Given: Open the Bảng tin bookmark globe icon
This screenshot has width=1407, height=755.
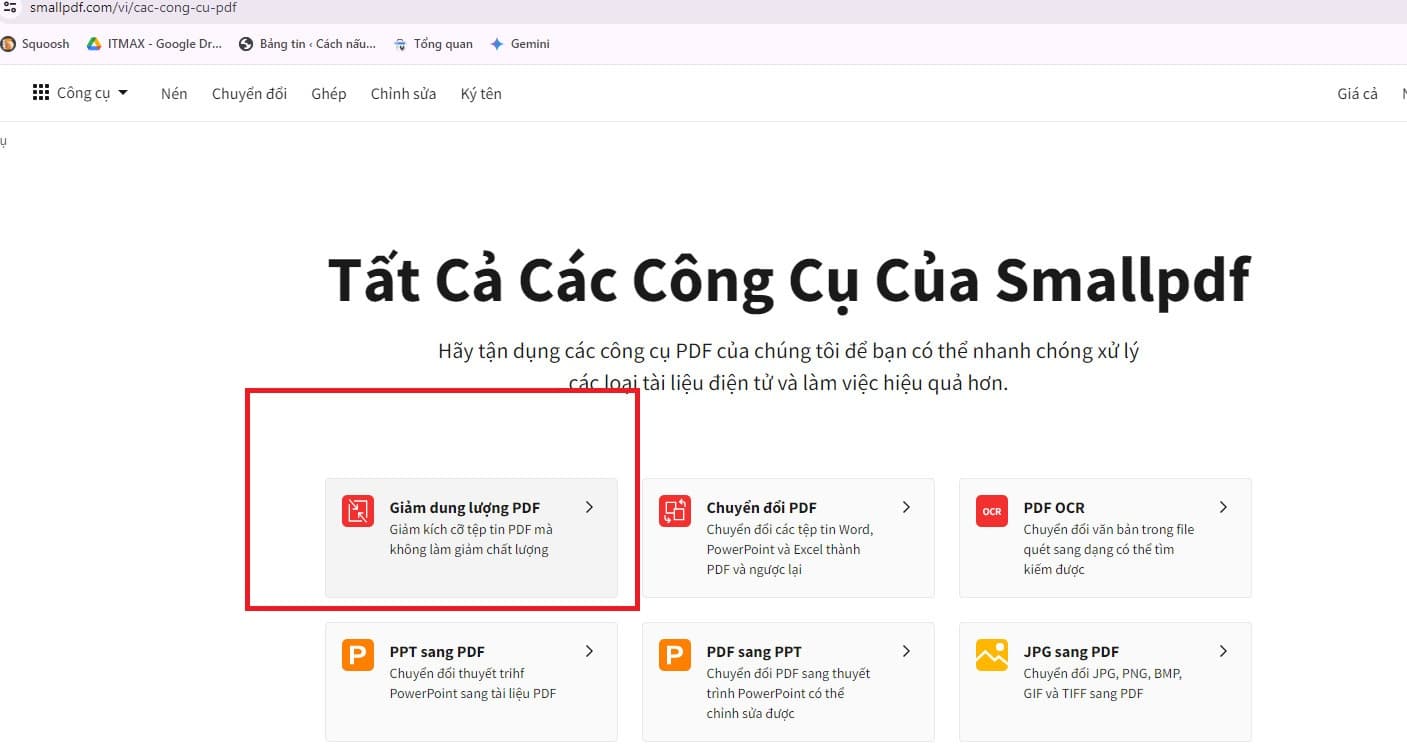Looking at the screenshot, I should (x=246, y=44).
